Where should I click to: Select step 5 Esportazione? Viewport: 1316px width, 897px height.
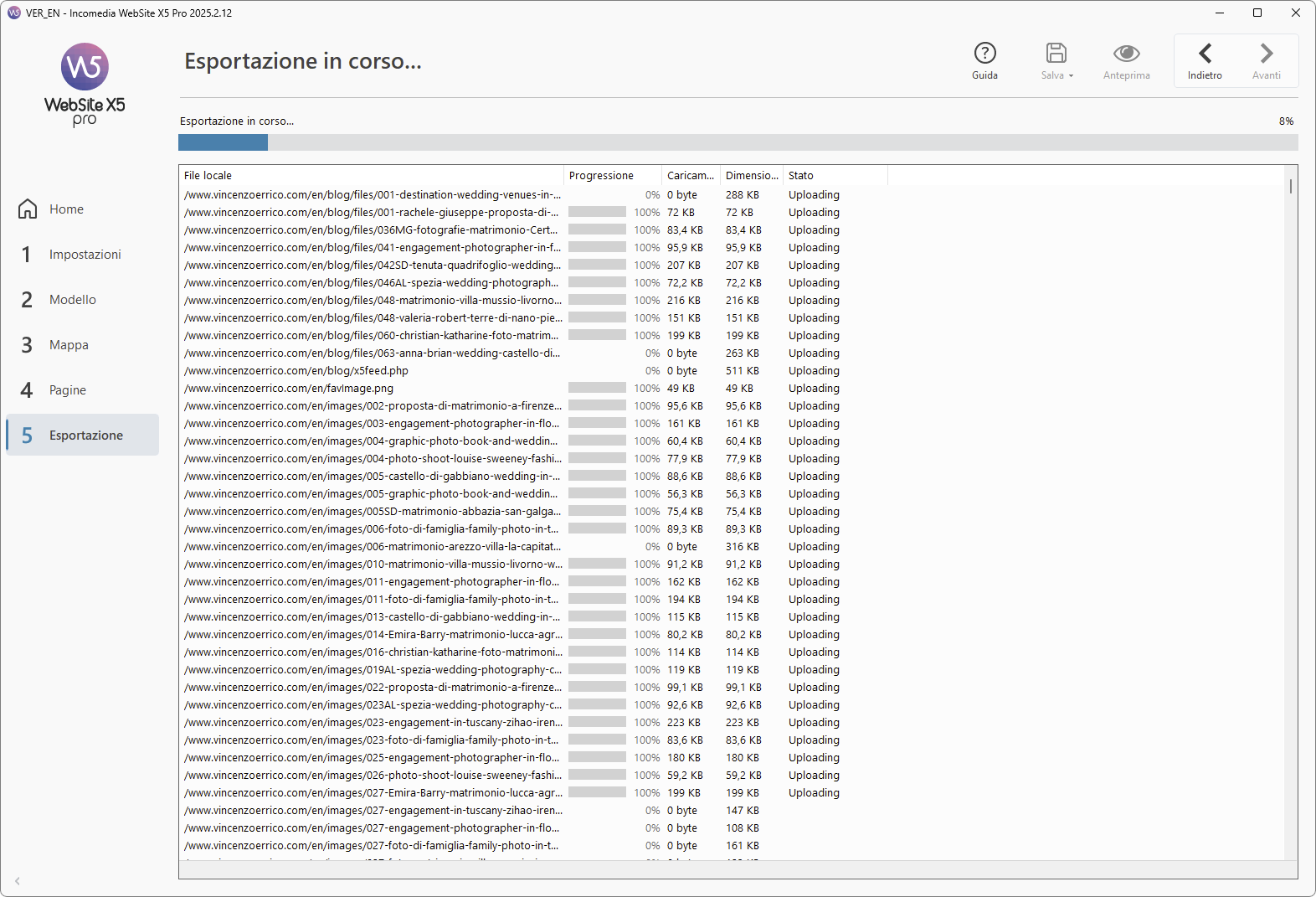(x=85, y=436)
